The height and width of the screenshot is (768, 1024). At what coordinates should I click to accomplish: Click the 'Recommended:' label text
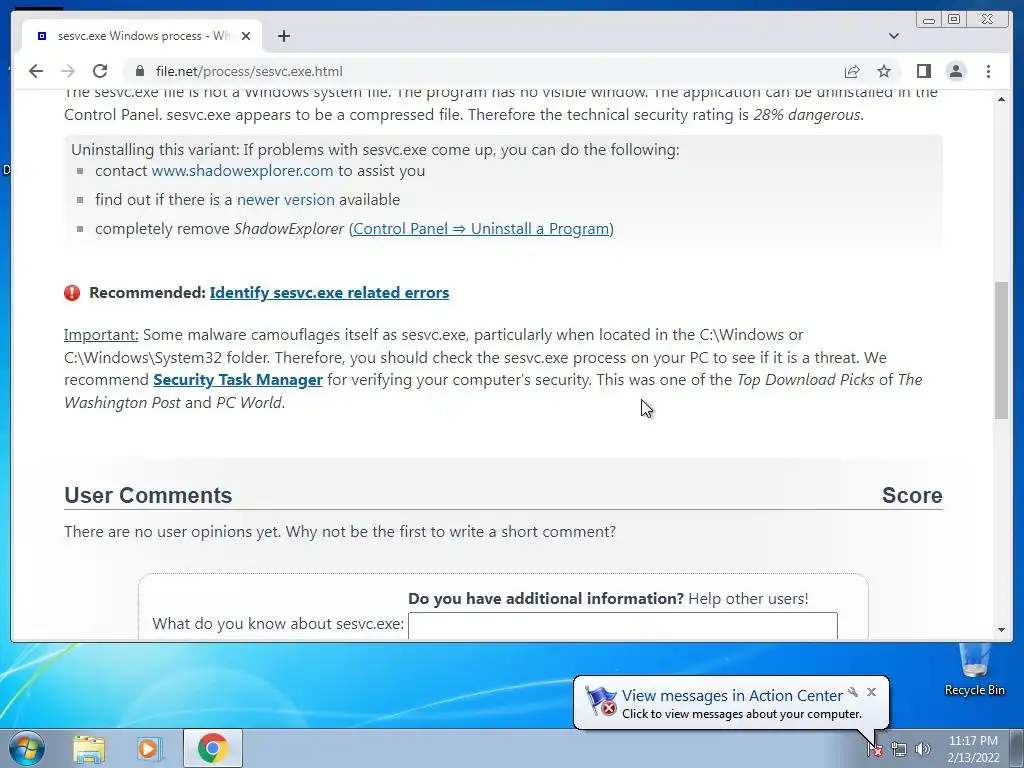(148, 293)
